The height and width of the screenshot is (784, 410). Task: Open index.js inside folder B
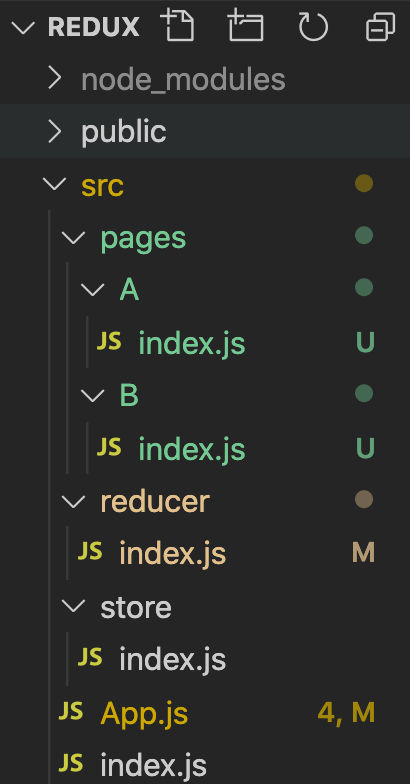coord(192,449)
